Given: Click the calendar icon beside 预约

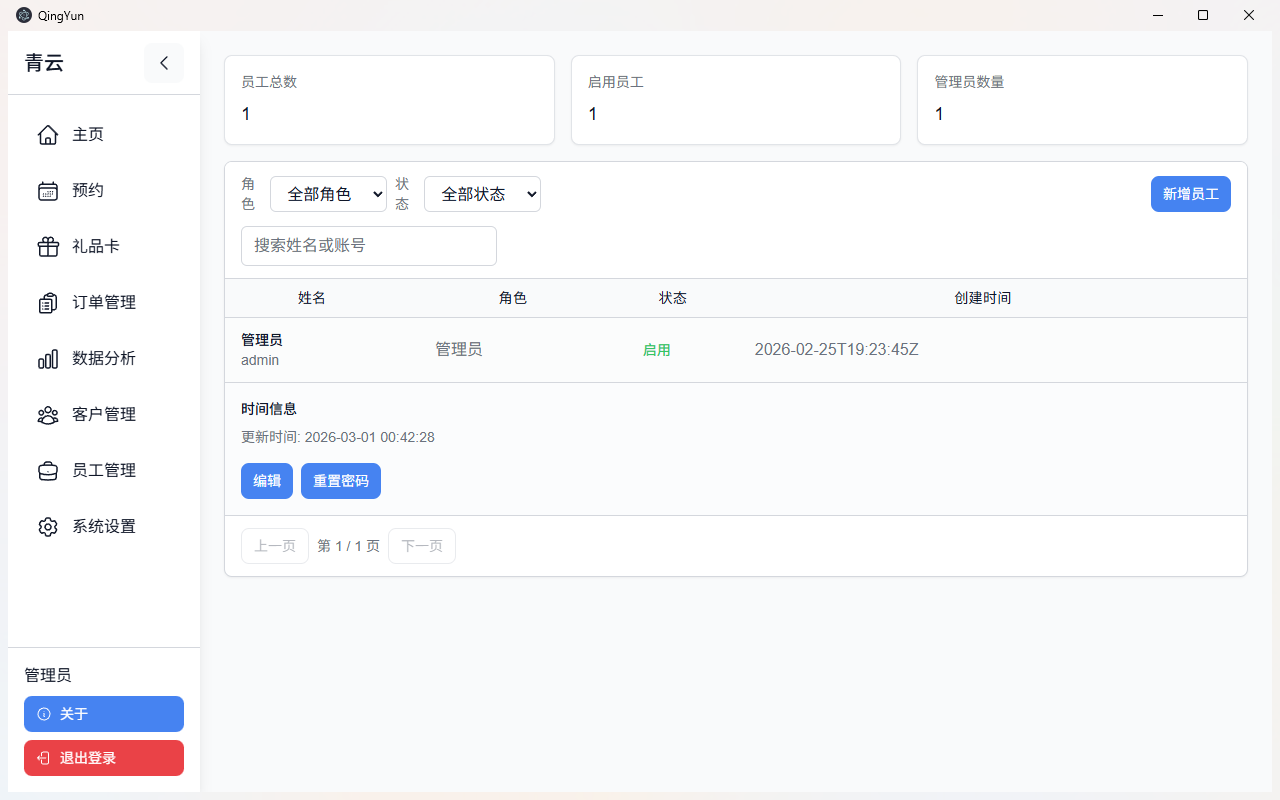Looking at the screenshot, I should click(x=48, y=191).
